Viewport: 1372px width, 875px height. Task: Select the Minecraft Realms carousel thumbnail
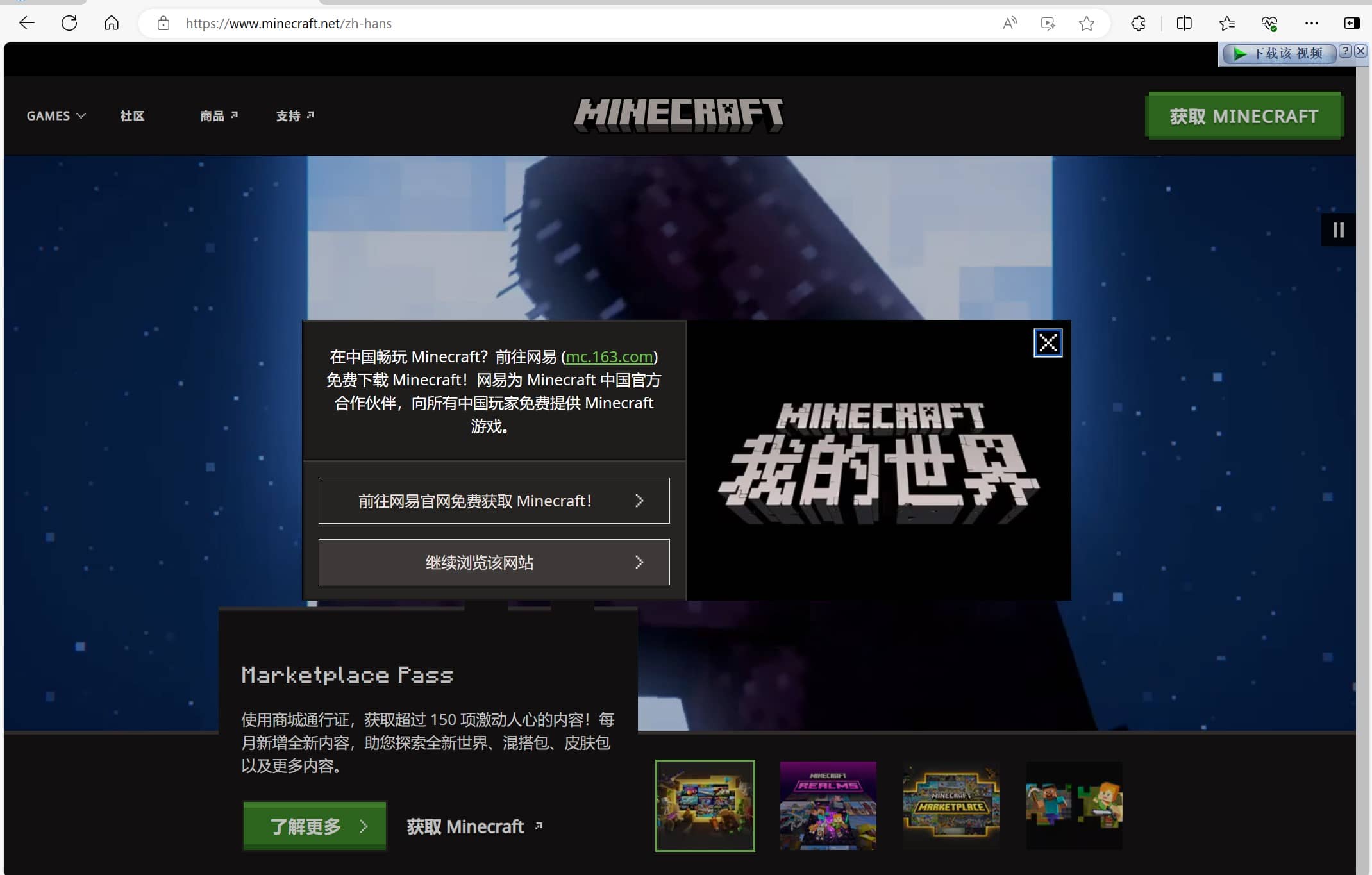click(x=828, y=806)
